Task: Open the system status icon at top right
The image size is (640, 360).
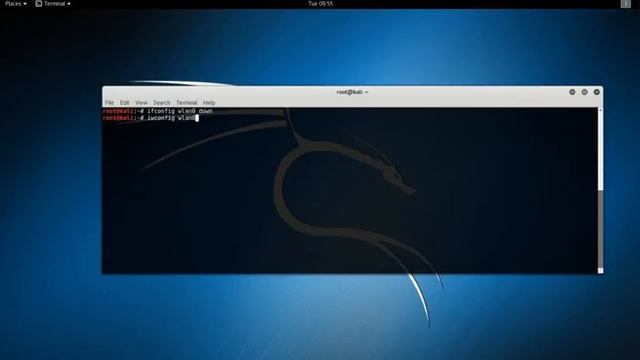Action: tap(625, 4)
